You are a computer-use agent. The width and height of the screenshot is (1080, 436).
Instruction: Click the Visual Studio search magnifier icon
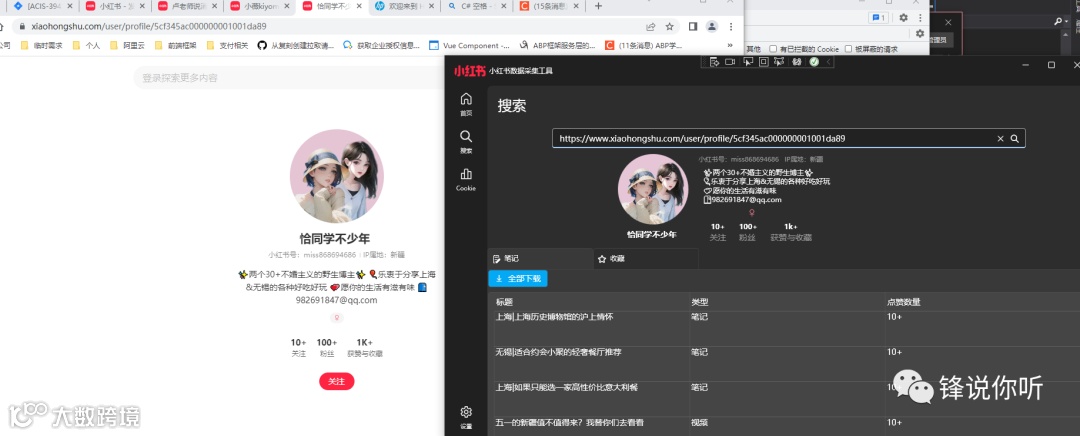click(x=1059, y=22)
